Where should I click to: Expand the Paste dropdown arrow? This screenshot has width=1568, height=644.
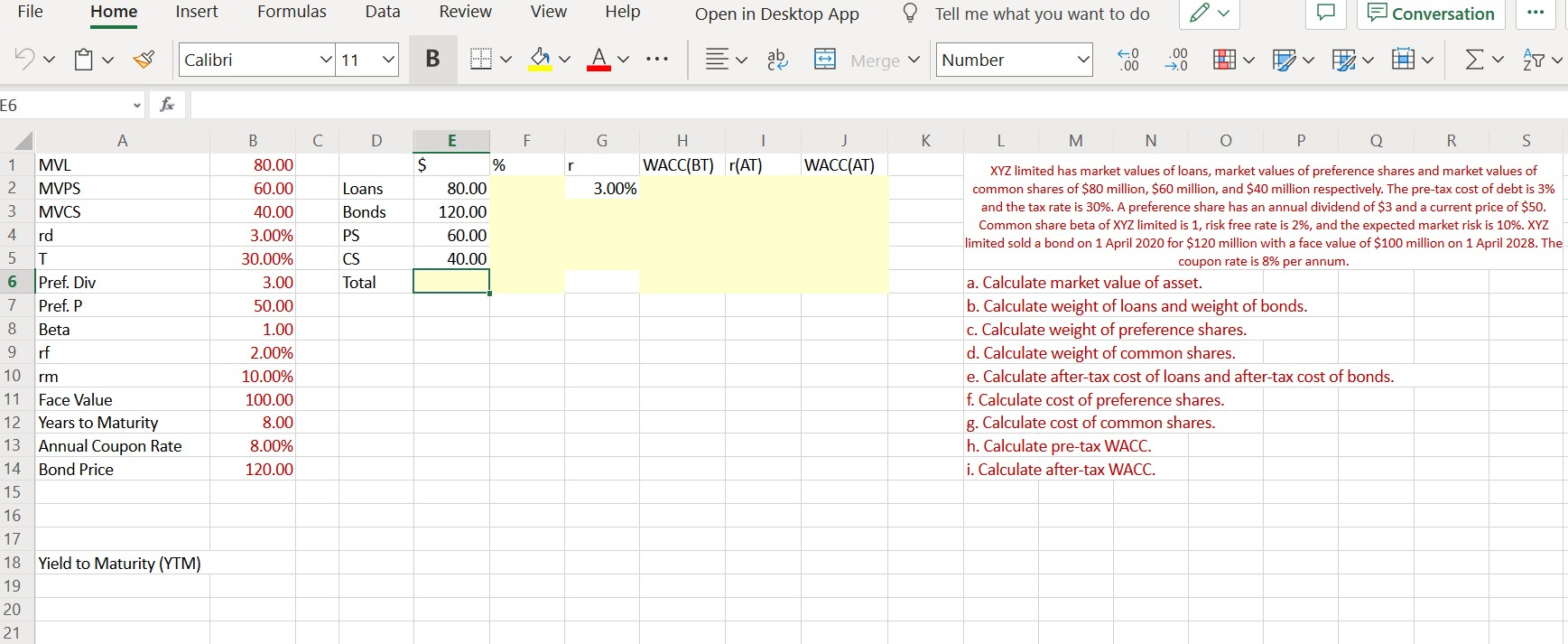click(x=107, y=60)
